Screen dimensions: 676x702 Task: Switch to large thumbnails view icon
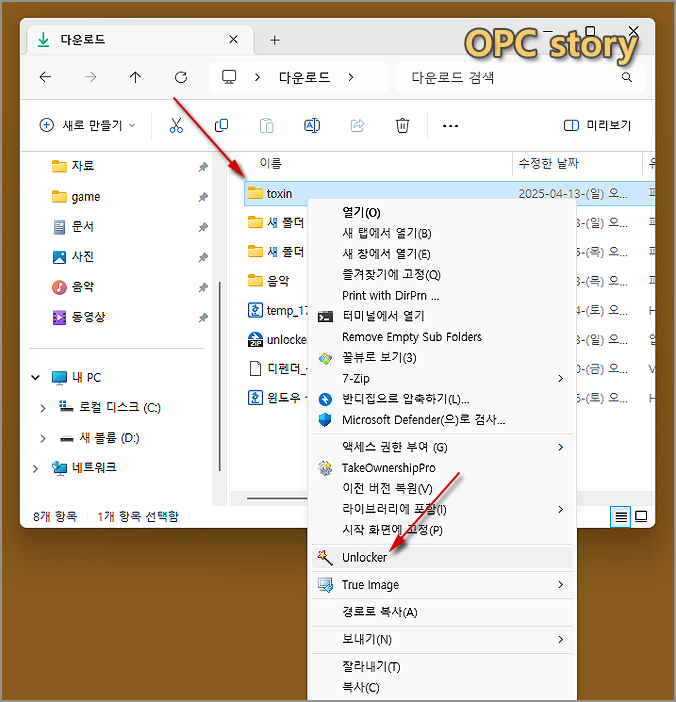click(641, 517)
